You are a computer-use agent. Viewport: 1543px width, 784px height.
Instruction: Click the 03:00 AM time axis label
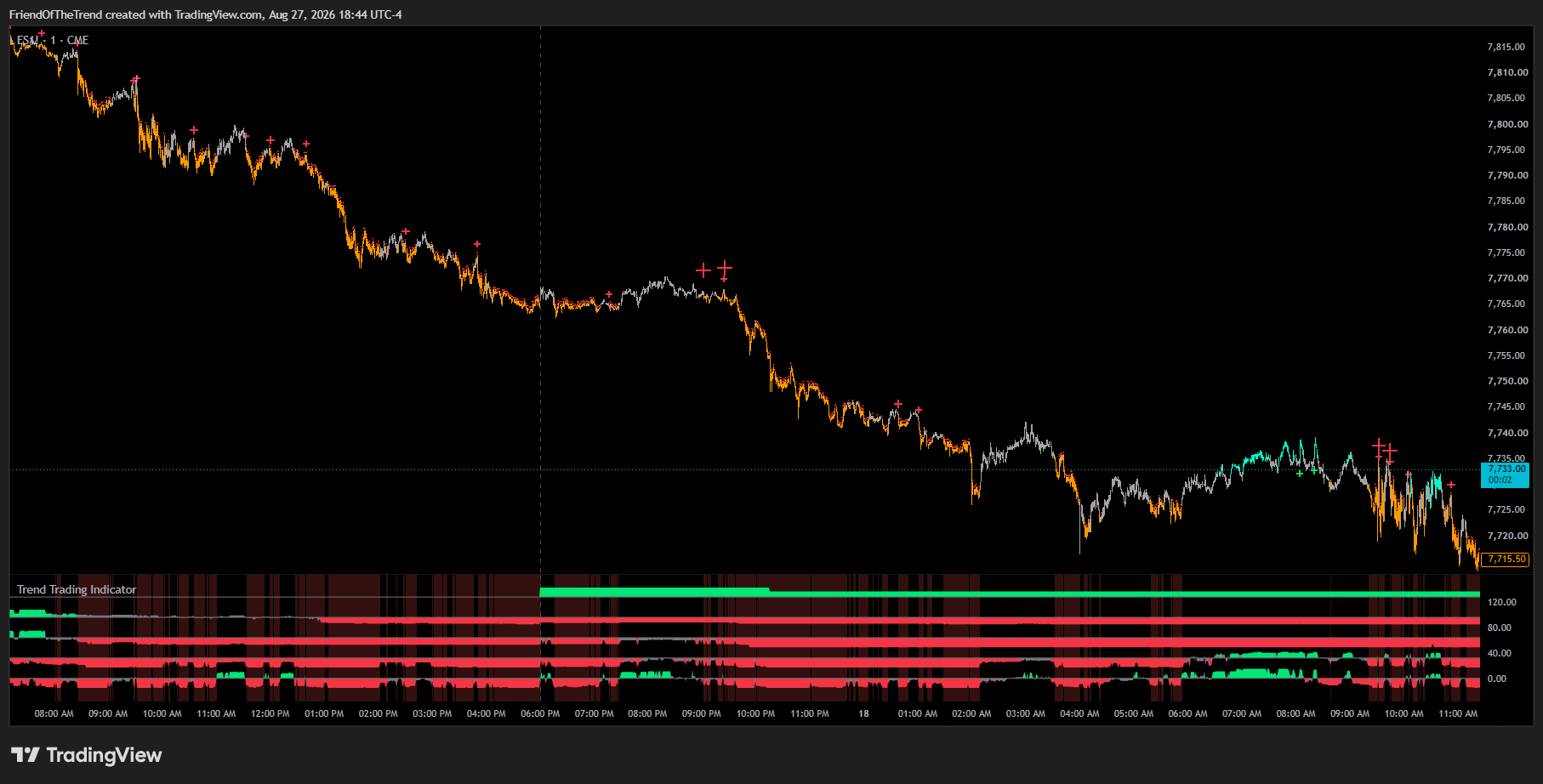coord(1026,713)
